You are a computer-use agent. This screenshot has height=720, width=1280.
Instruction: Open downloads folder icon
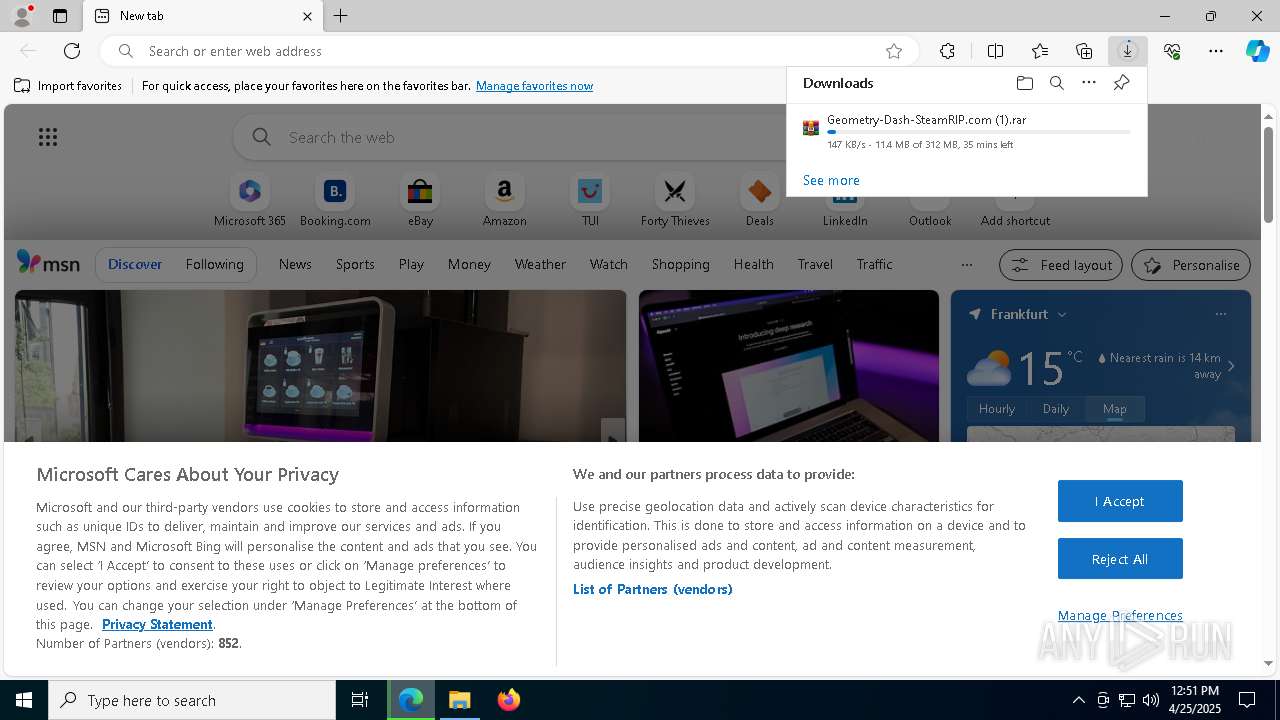(1024, 83)
